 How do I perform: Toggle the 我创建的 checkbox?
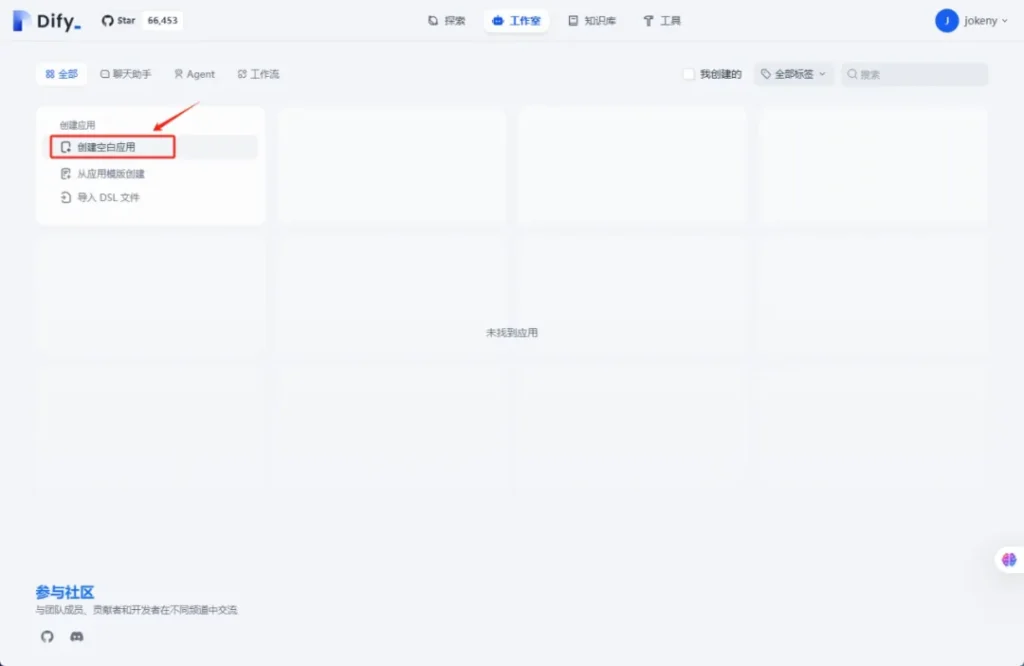coord(688,74)
